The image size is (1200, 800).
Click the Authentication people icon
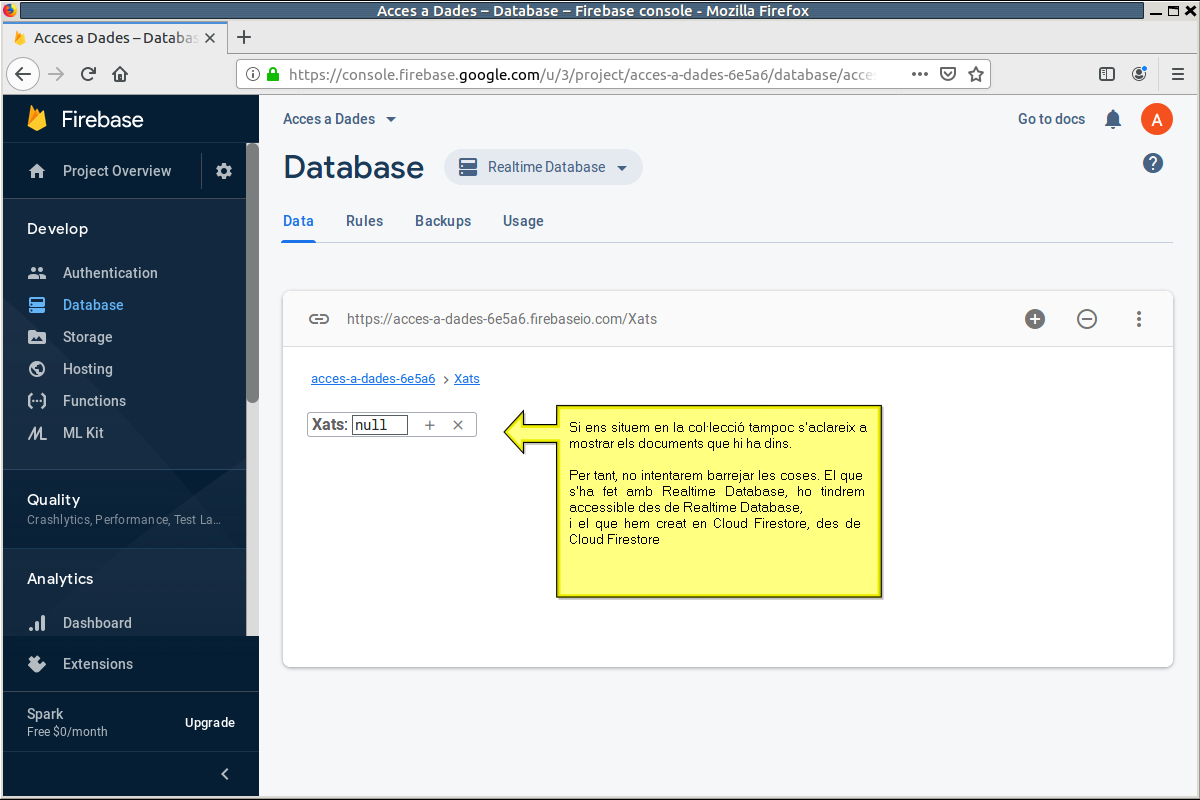point(37,273)
